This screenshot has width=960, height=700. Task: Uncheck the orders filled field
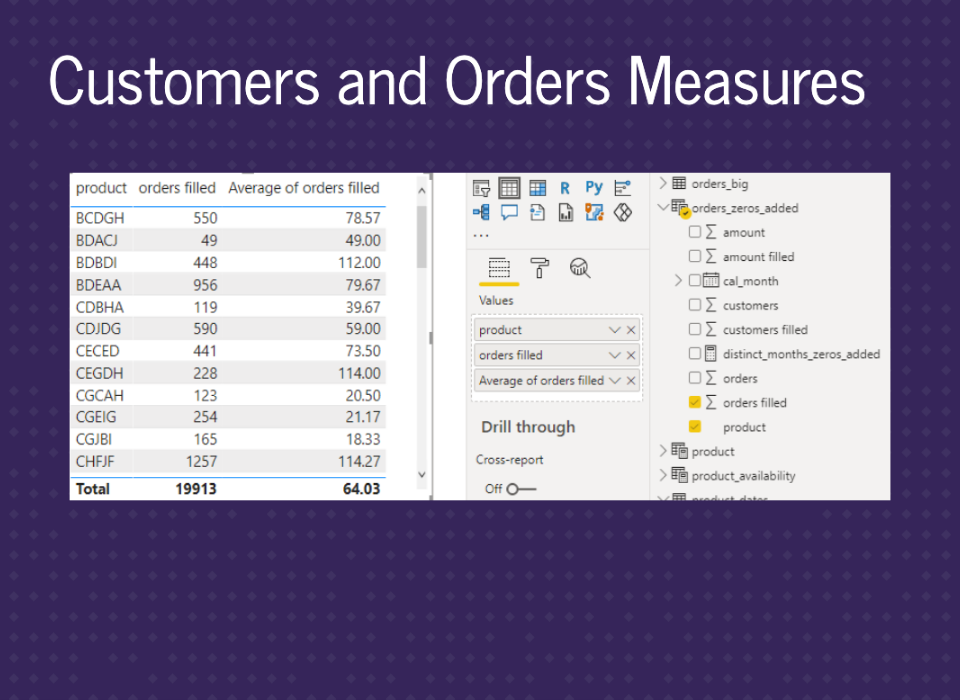pos(695,403)
